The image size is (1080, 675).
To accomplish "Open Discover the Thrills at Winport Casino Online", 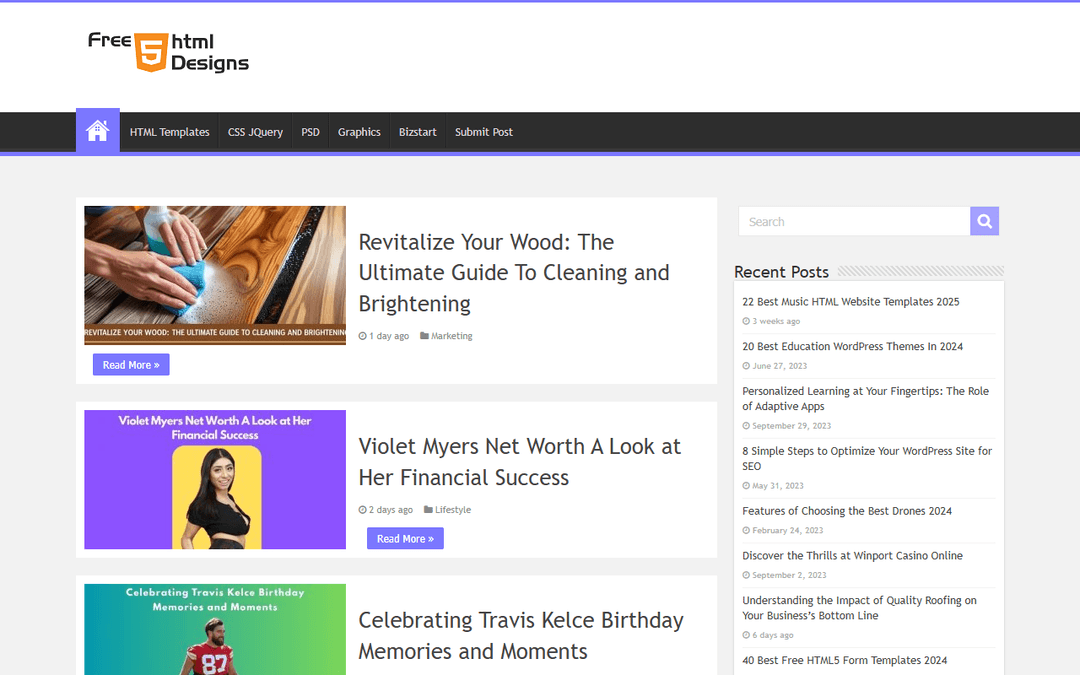I will 852,556.
